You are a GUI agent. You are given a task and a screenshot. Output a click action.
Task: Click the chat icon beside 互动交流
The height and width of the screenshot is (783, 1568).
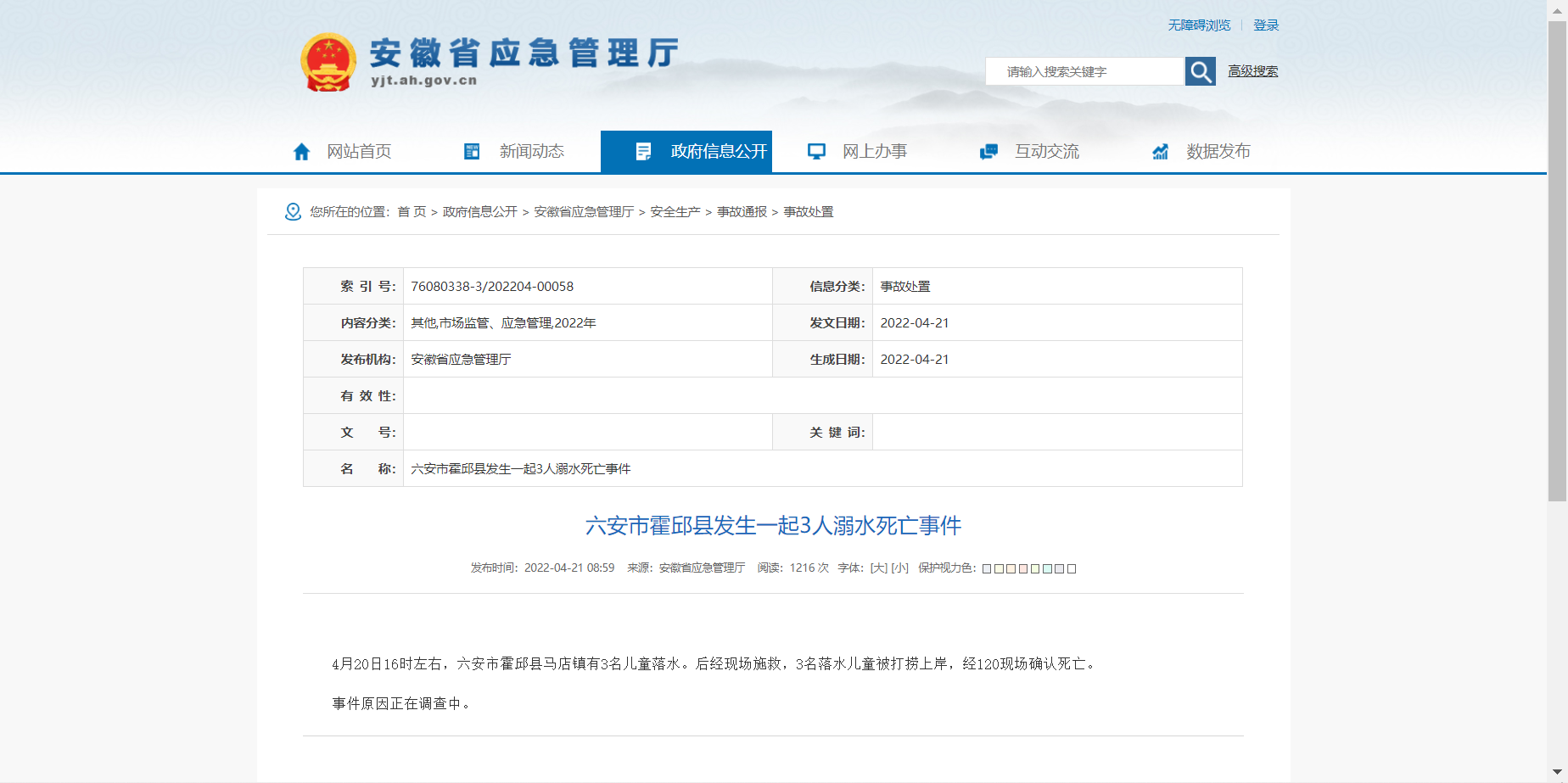[x=988, y=152]
